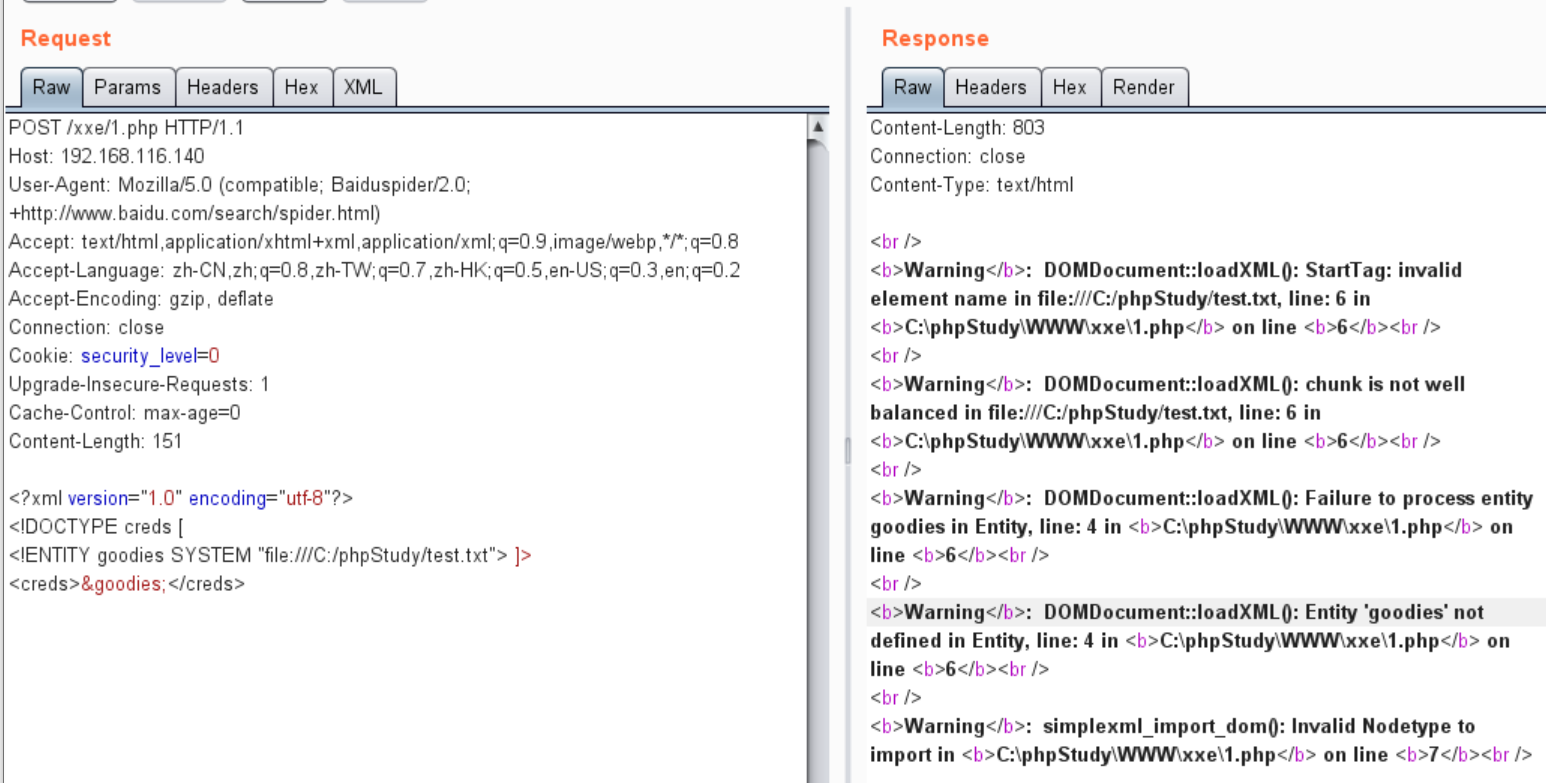Click the request scrollbar up arrow

coord(817,128)
